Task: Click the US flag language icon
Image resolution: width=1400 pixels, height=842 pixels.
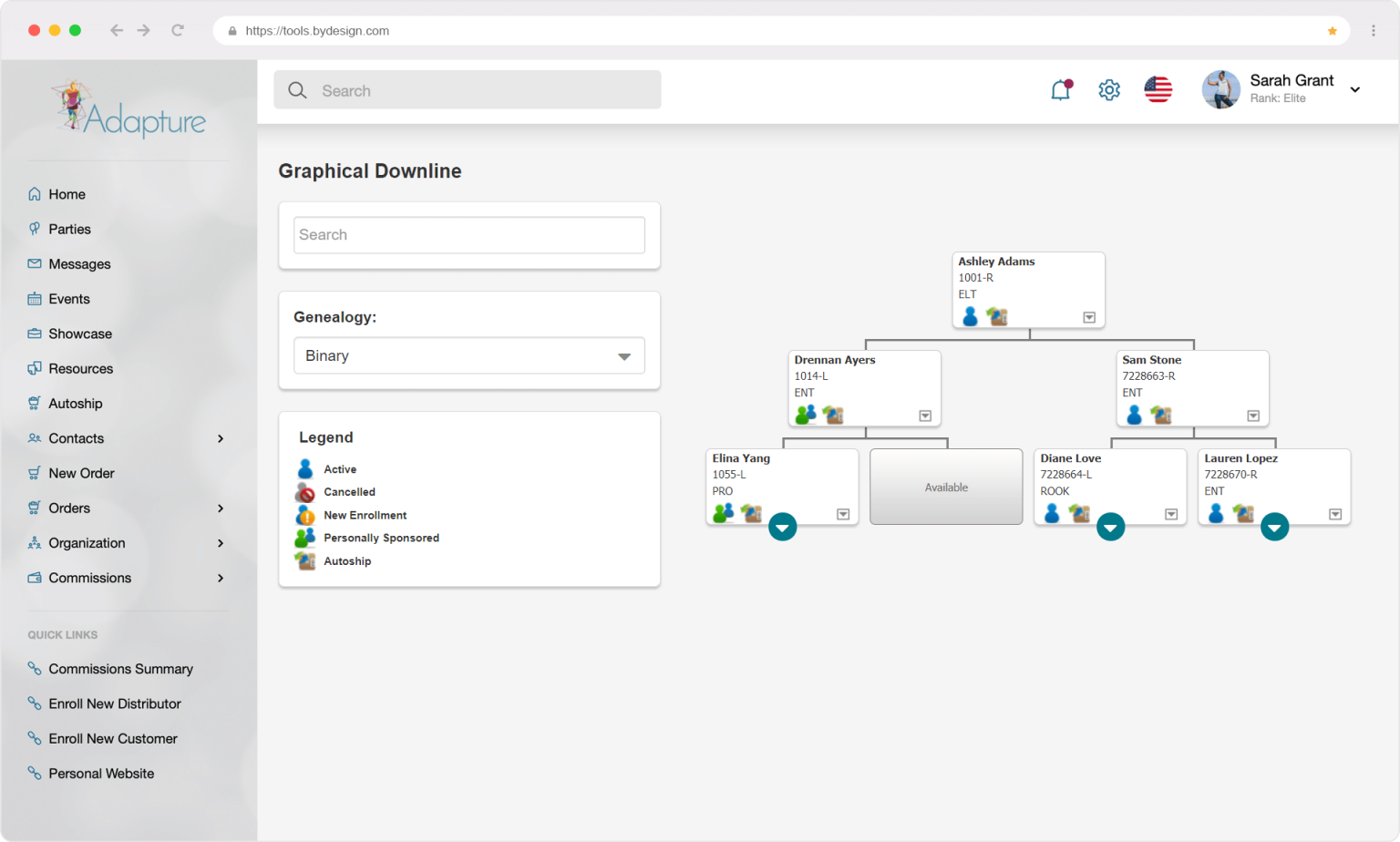Action: [1158, 90]
